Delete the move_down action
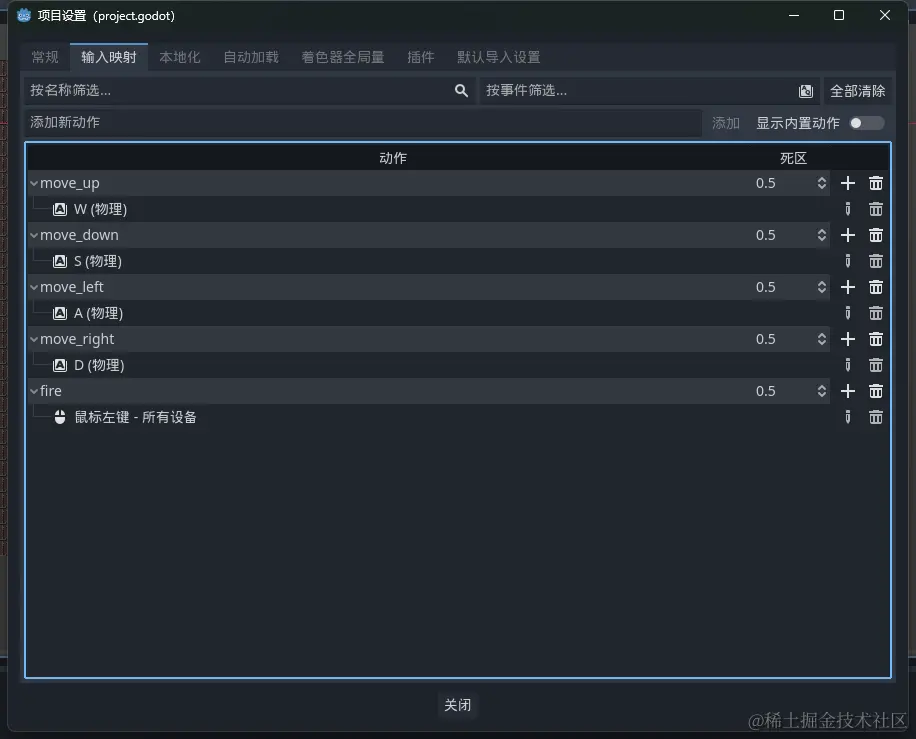Screen dimensions: 916x739 pos(876,235)
